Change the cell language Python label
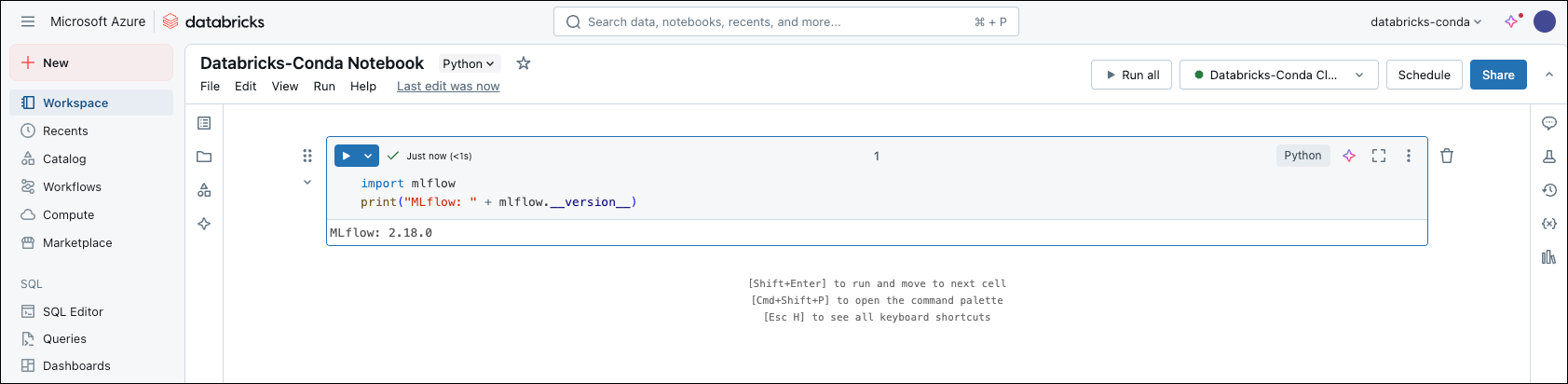The width and height of the screenshot is (1568, 384). (x=1302, y=156)
